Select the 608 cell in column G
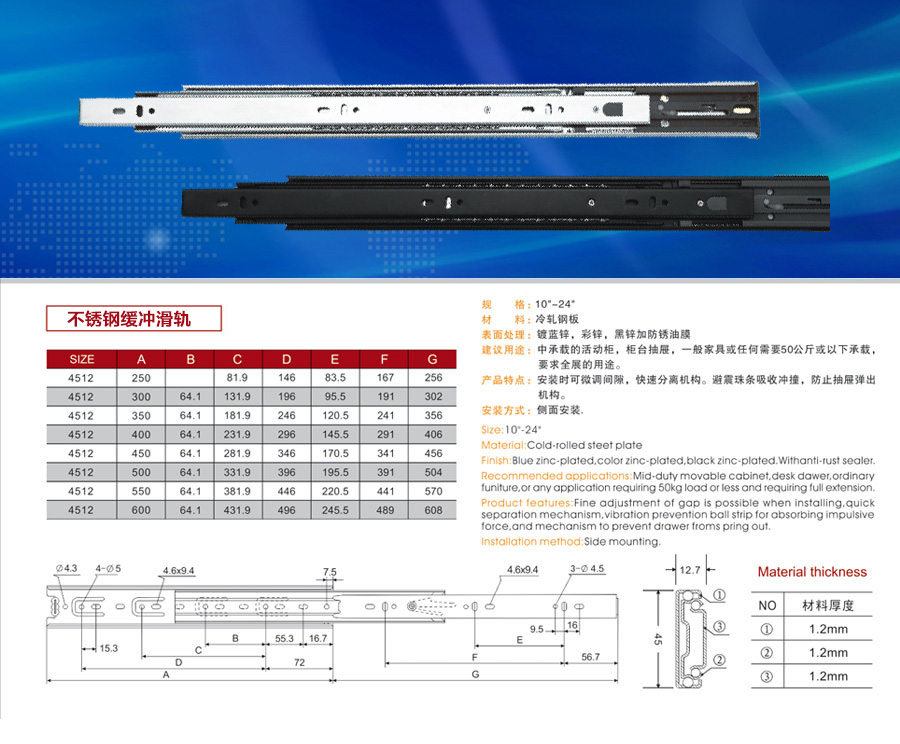 (x=432, y=510)
